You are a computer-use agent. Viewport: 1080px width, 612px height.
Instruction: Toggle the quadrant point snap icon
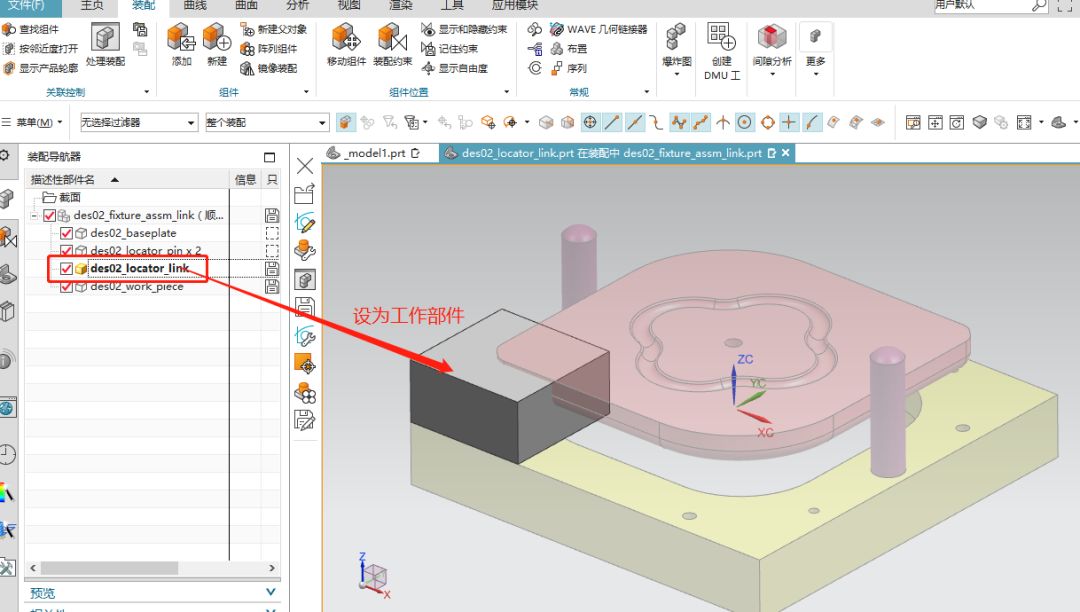tap(767, 123)
